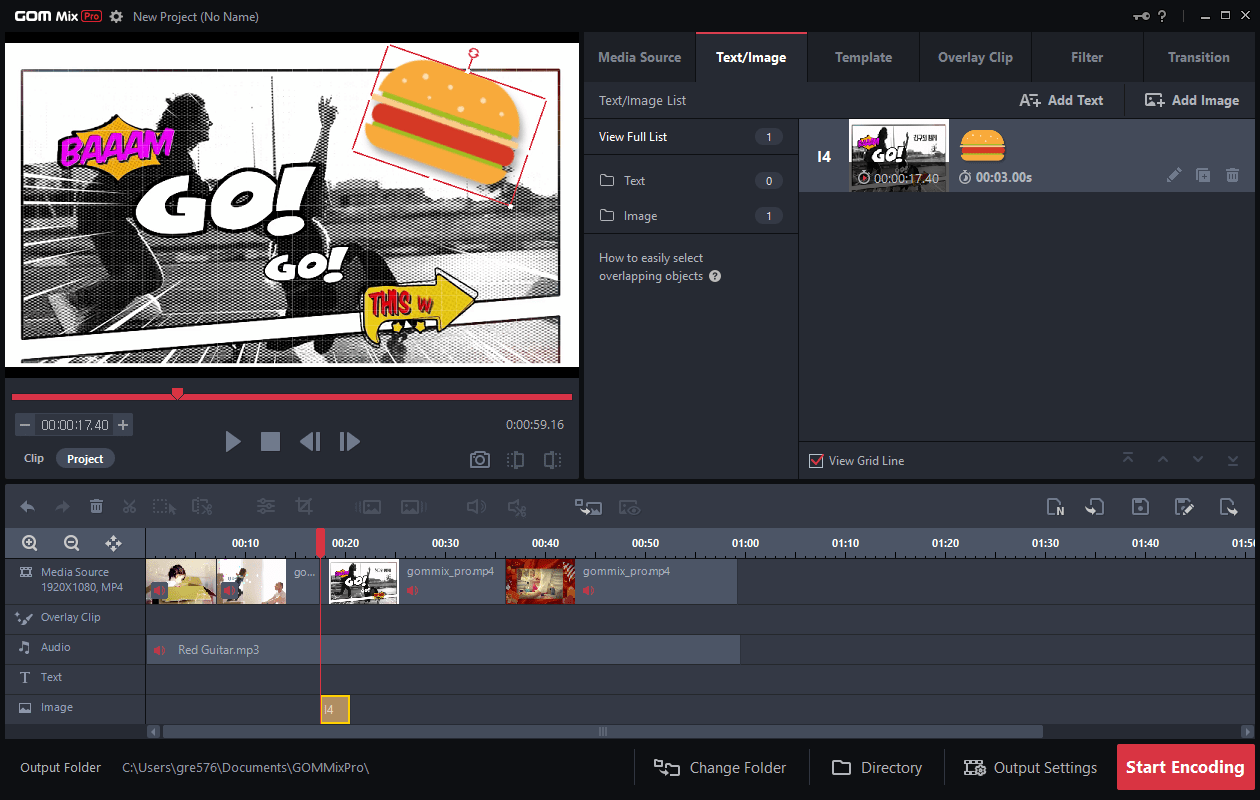
Task: Switch to the Template tab
Action: [862, 57]
